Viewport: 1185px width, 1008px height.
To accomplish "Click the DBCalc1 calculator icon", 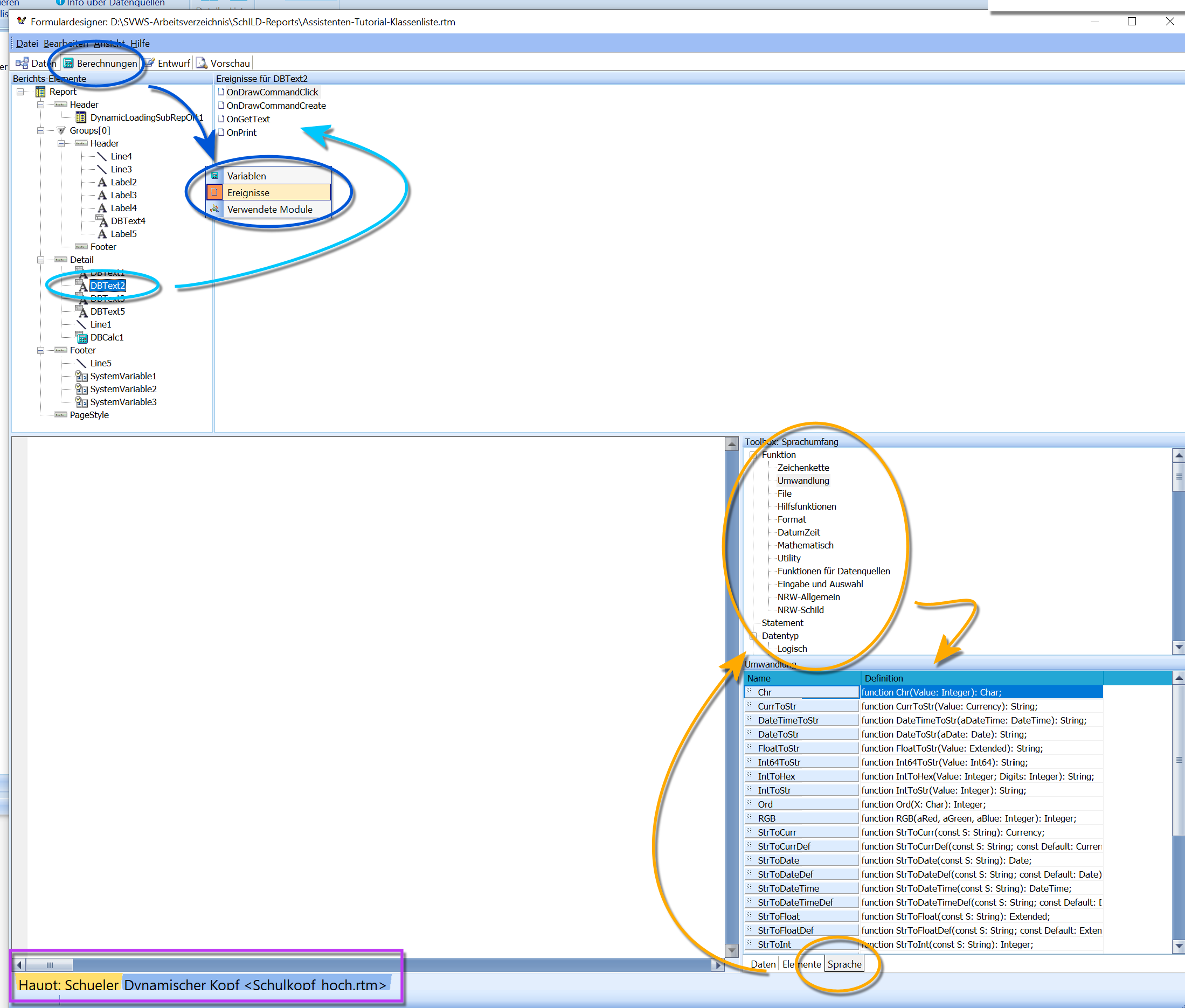I will (x=82, y=337).
